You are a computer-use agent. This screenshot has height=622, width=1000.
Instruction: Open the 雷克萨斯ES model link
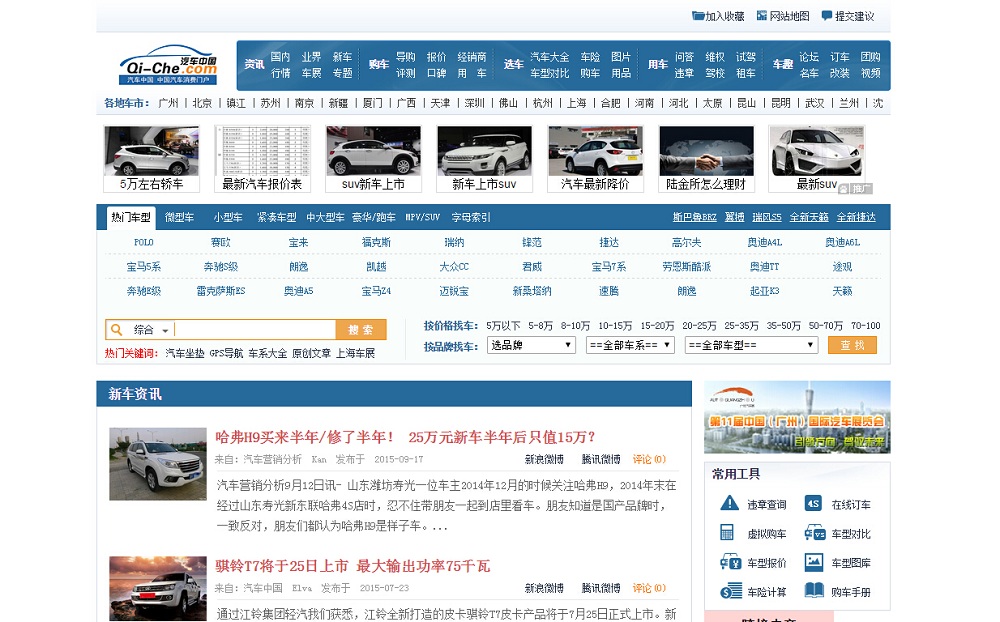pos(221,291)
